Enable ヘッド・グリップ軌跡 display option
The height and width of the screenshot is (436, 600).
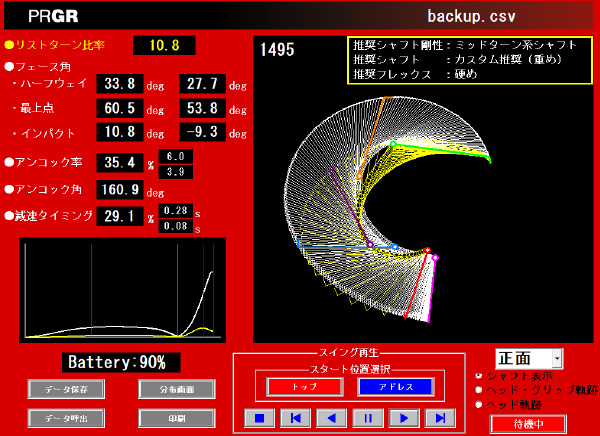click(x=478, y=389)
